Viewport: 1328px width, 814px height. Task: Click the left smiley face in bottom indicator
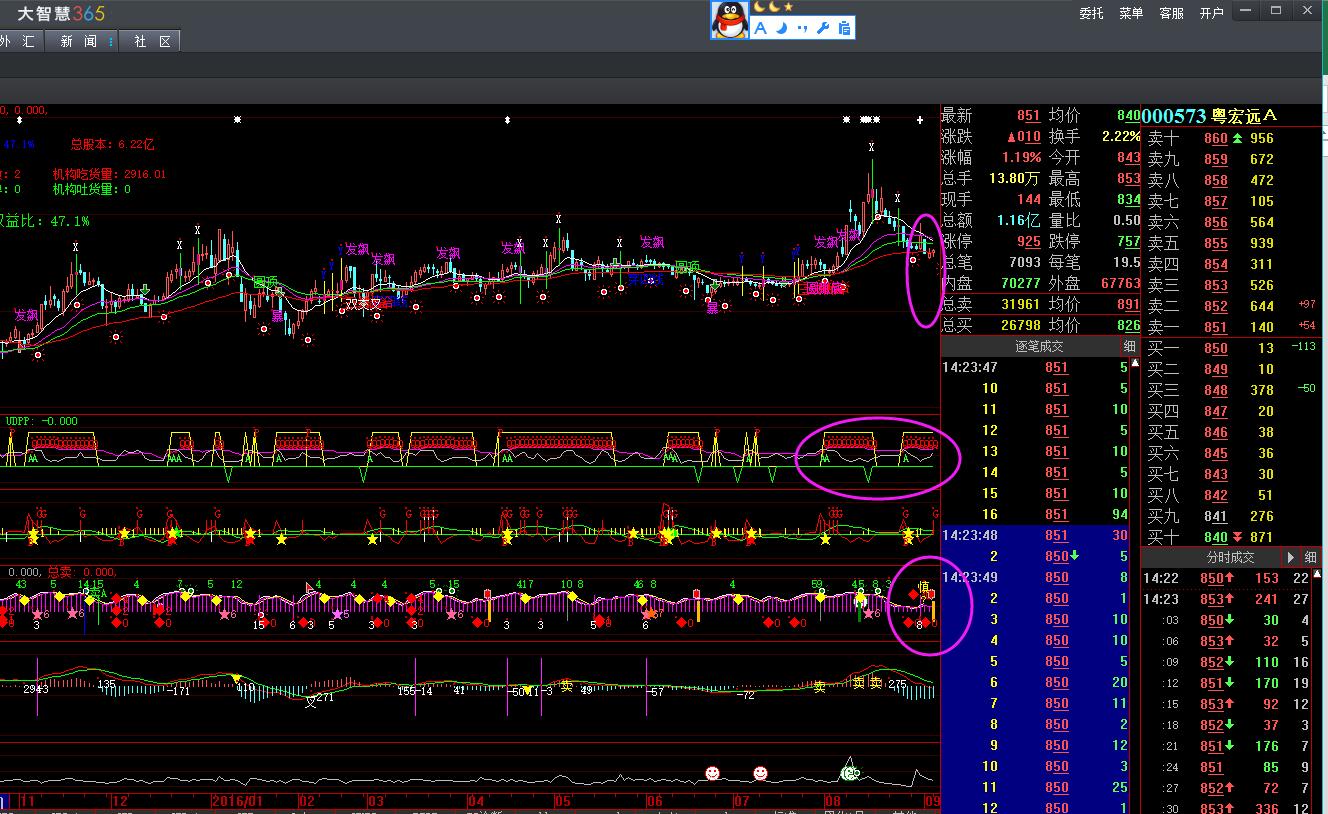click(x=712, y=773)
